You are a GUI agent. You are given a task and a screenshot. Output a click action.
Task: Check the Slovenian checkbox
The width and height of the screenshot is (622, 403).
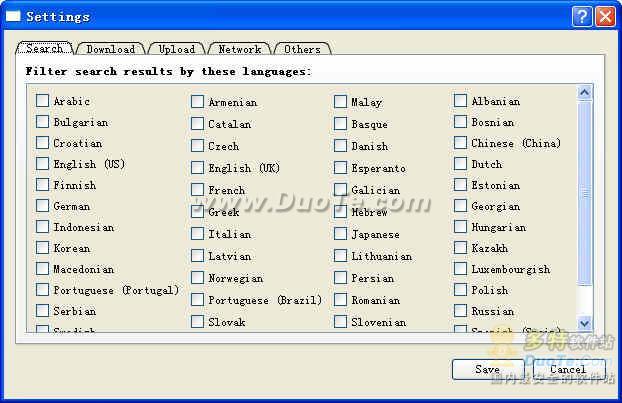click(x=340, y=322)
